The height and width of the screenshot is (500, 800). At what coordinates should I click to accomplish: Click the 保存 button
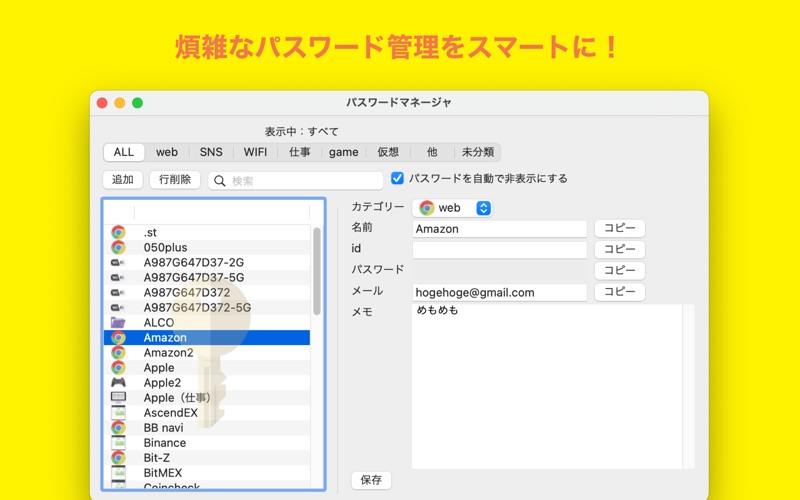pos(371,480)
